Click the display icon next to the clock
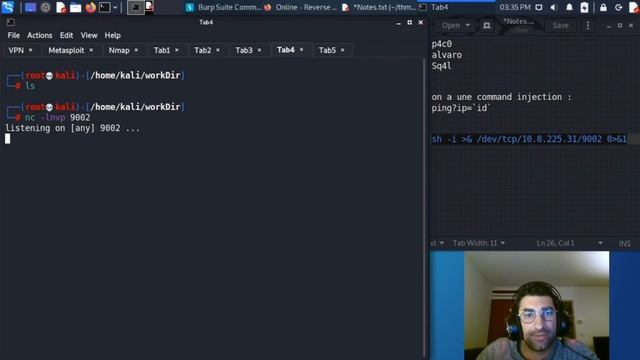640x360 pixels. tap(539, 7)
